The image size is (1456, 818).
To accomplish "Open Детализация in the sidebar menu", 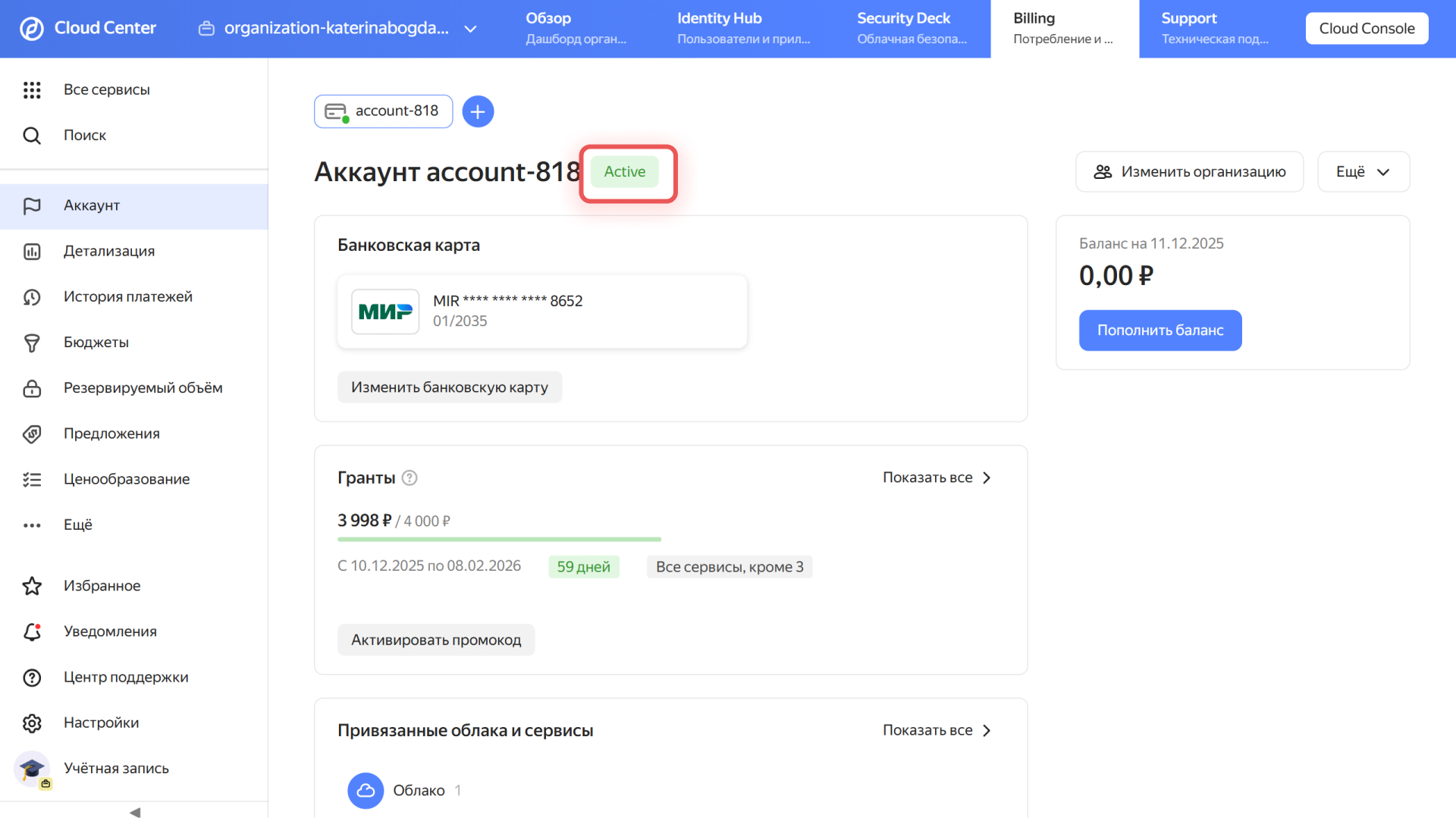I will point(109,251).
